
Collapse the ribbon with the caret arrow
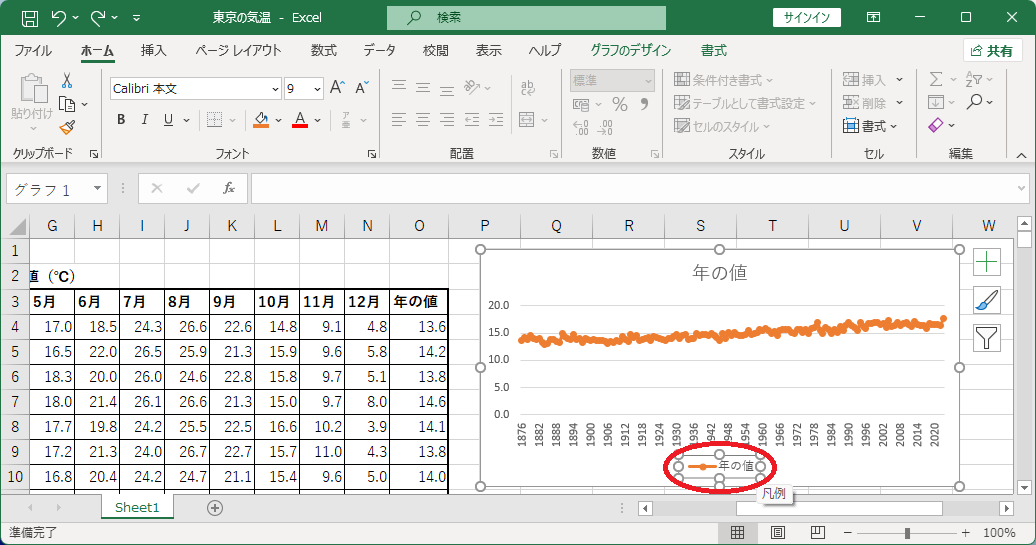1021,155
